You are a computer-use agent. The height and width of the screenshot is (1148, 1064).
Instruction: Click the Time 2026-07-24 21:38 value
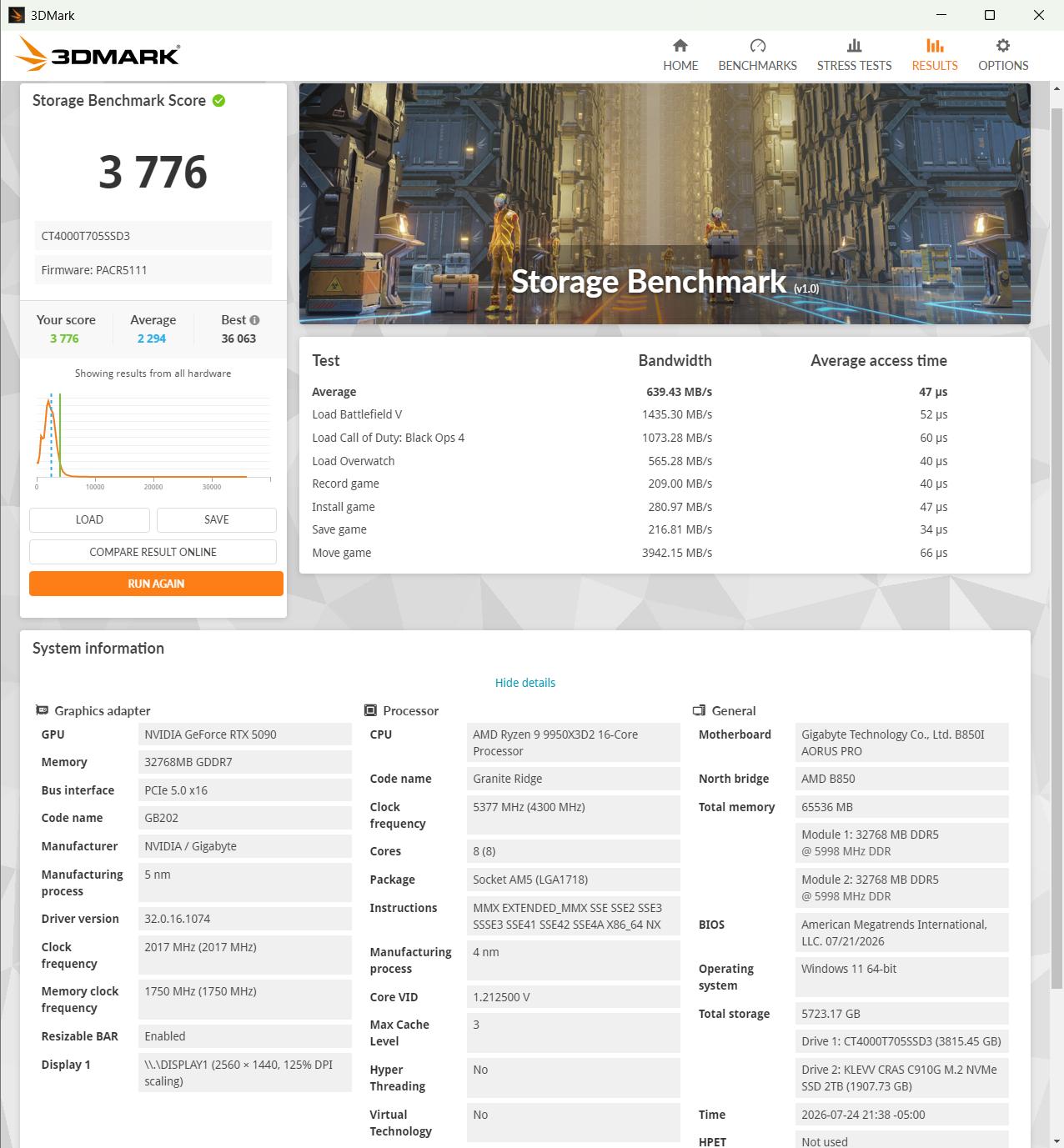click(901, 1115)
